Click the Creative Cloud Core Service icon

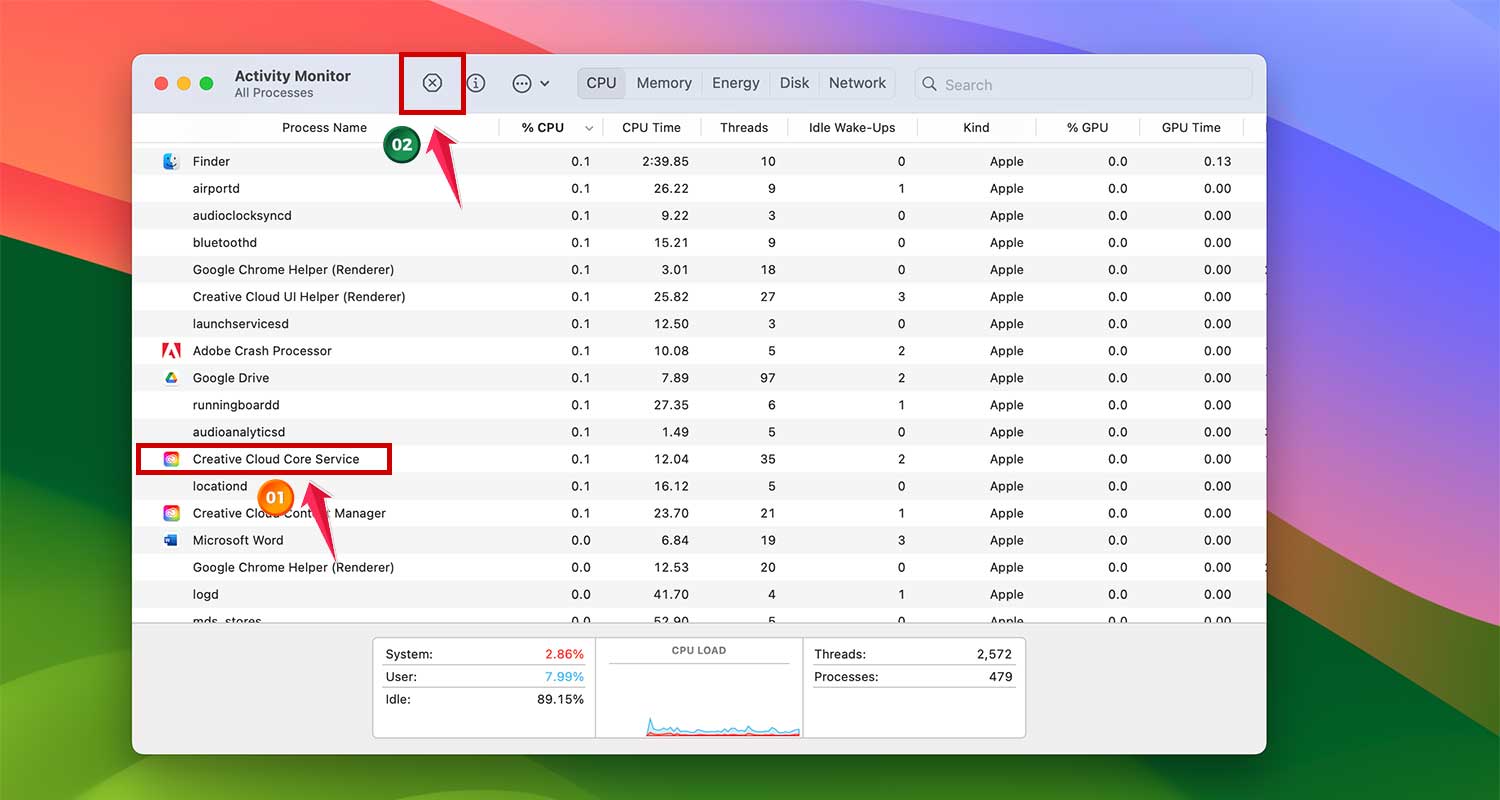[170, 459]
